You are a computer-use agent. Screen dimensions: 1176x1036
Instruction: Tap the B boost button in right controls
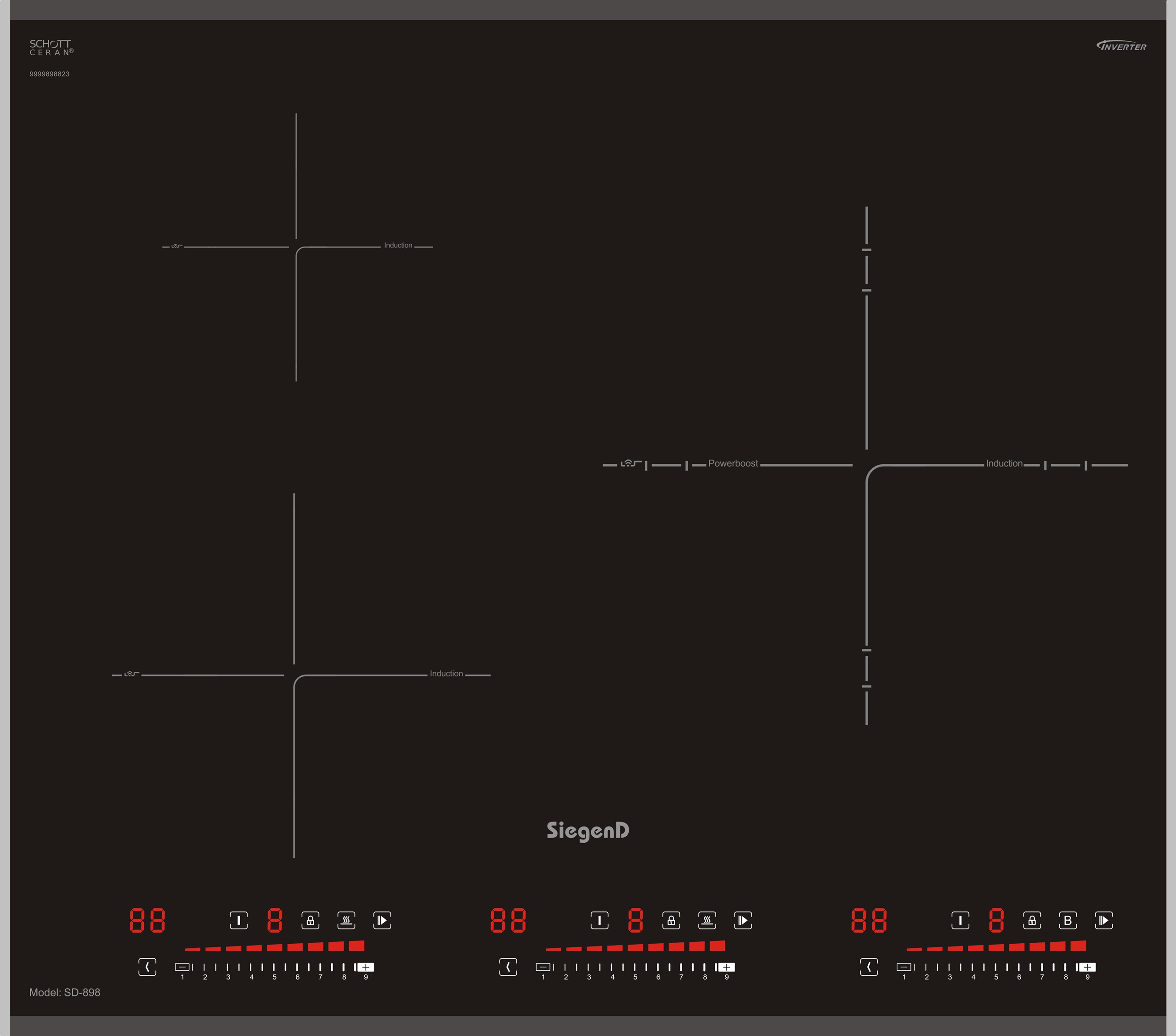(1068, 920)
